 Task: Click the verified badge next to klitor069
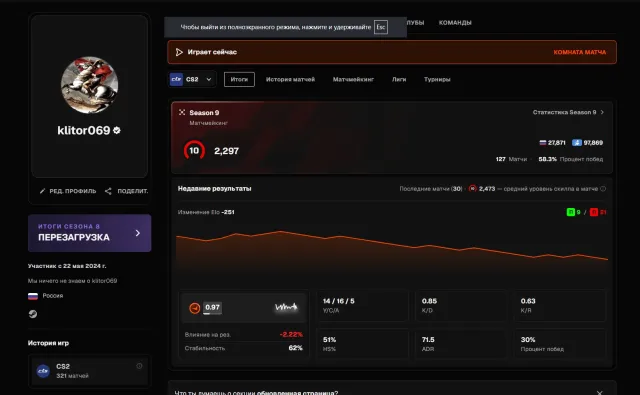tap(117, 130)
